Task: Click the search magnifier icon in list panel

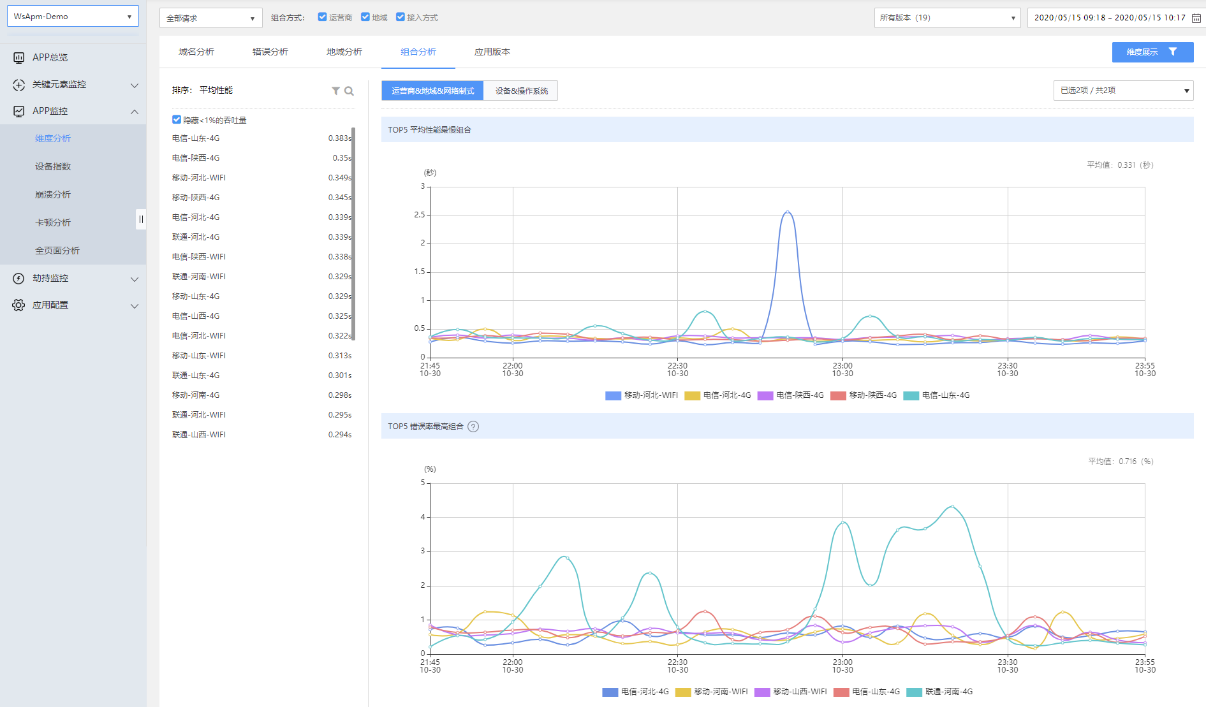Action: (349, 90)
